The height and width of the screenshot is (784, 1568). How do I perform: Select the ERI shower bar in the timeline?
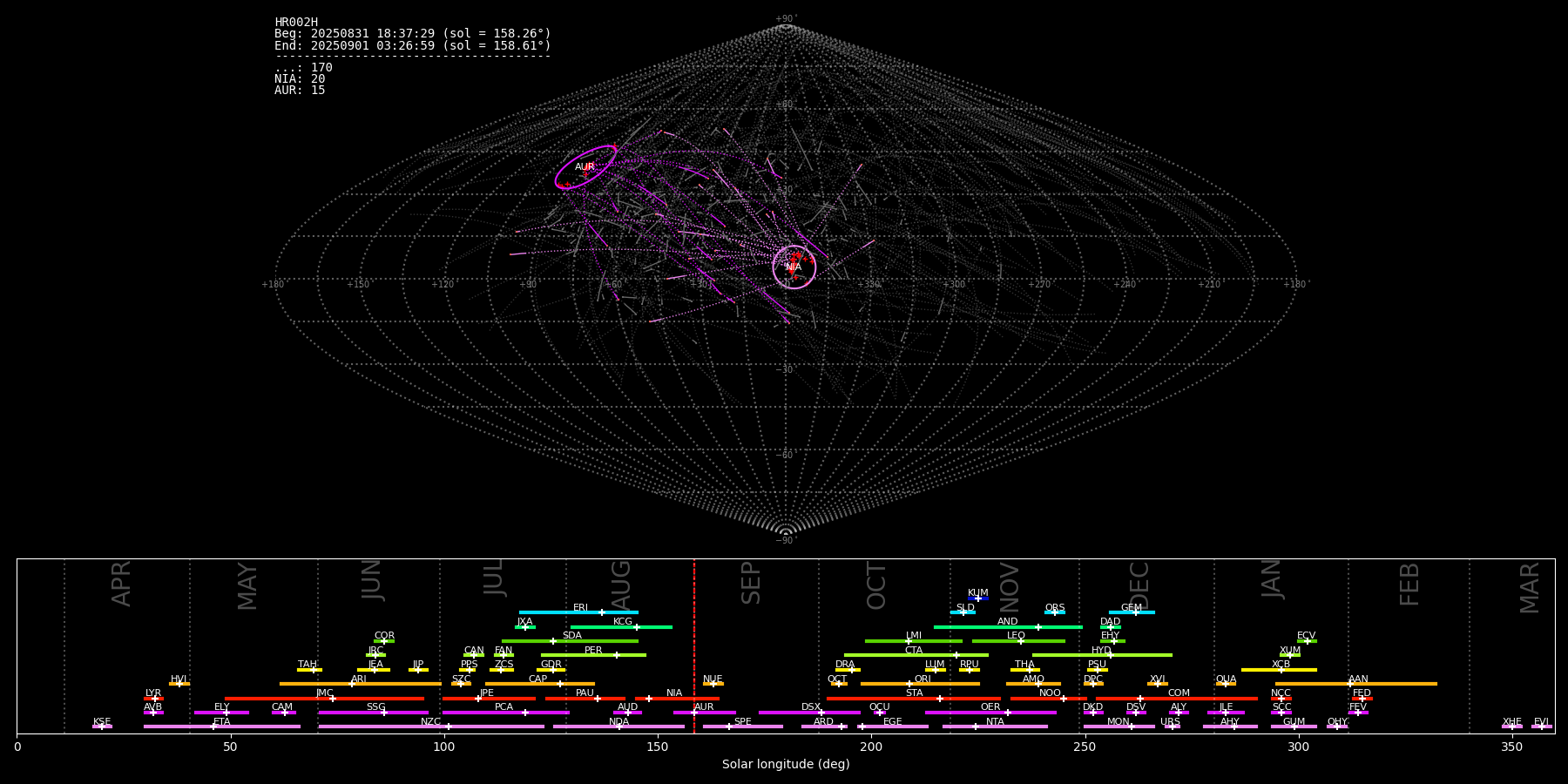[578, 612]
